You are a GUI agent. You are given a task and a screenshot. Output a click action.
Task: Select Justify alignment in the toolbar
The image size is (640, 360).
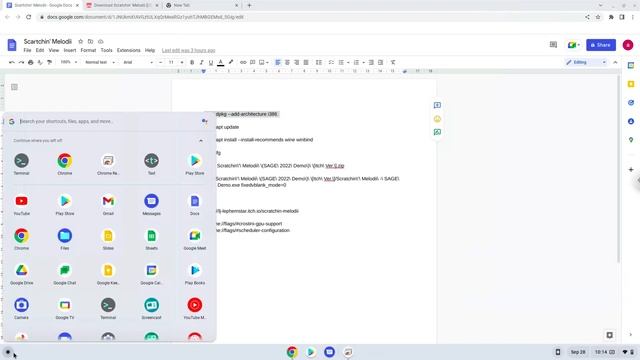pos(306,62)
